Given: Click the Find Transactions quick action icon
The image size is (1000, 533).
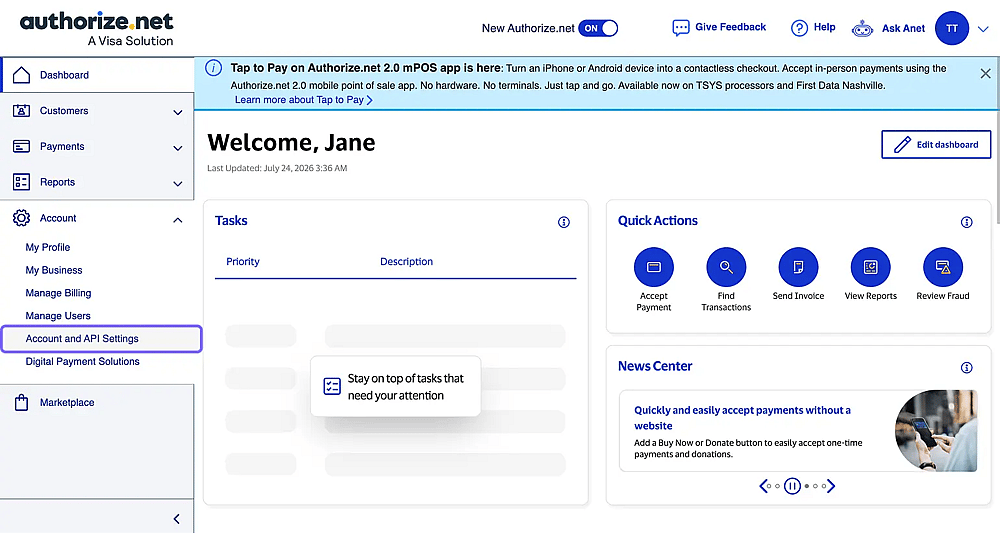Looking at the screenshot, I should point(726,267).
